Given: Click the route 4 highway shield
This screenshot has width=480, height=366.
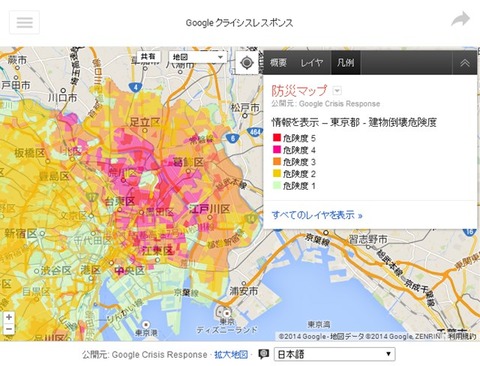Looking at the screenshot, I should [x=135, y=87].
